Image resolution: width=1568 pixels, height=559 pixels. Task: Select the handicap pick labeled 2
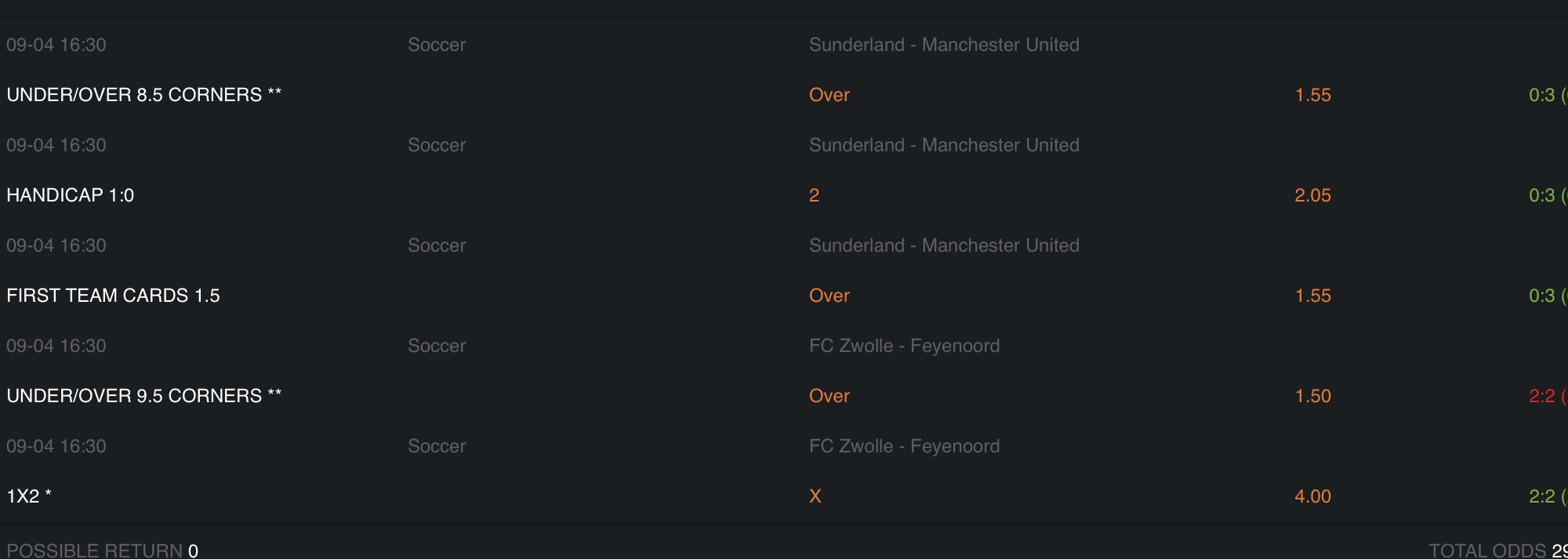(x=814, y=195)
